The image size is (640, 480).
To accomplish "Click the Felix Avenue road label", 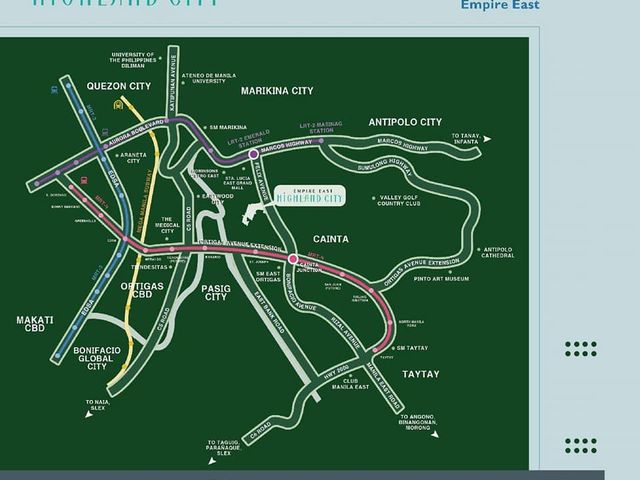I will pyautogui.click(x=261, y=182).
